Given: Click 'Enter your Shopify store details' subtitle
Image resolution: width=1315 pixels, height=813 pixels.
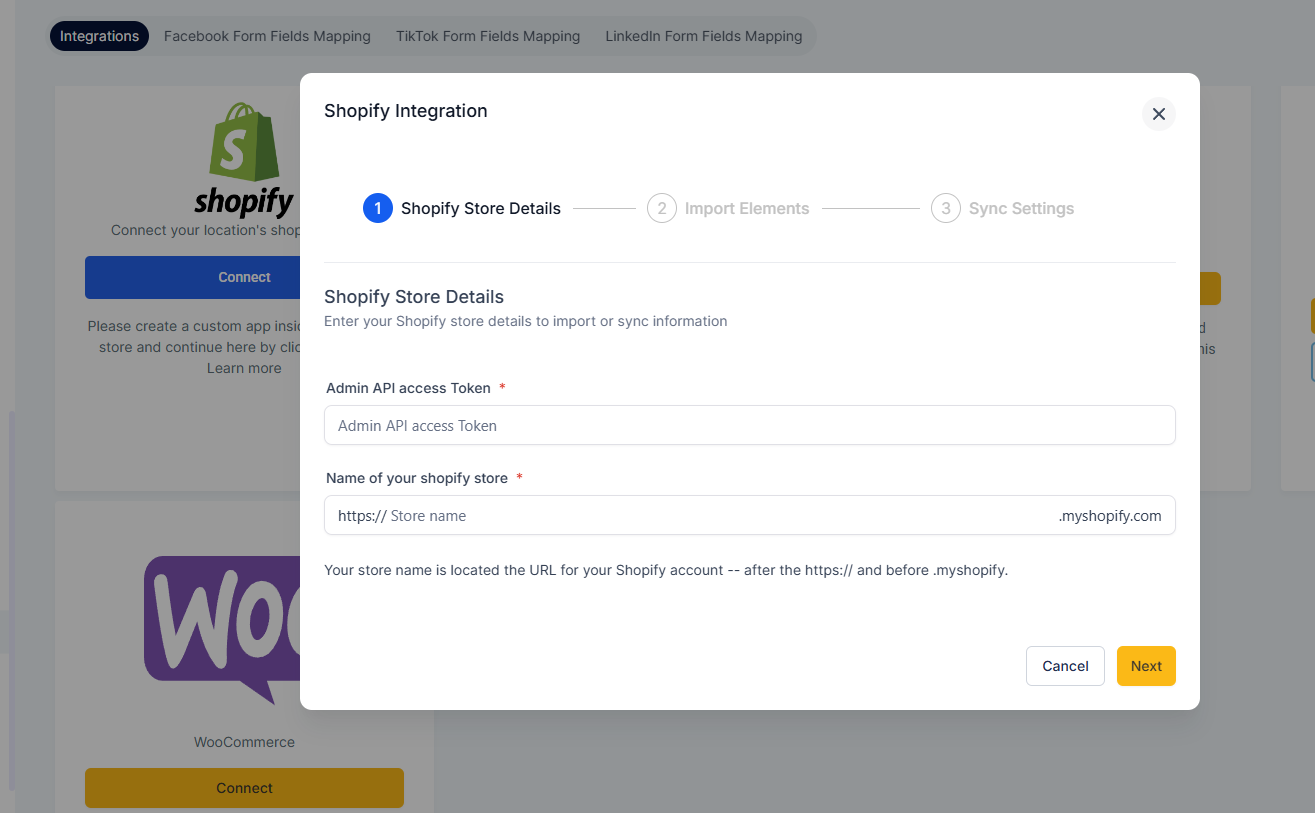Looking at the screenshot, I should 526,322.
